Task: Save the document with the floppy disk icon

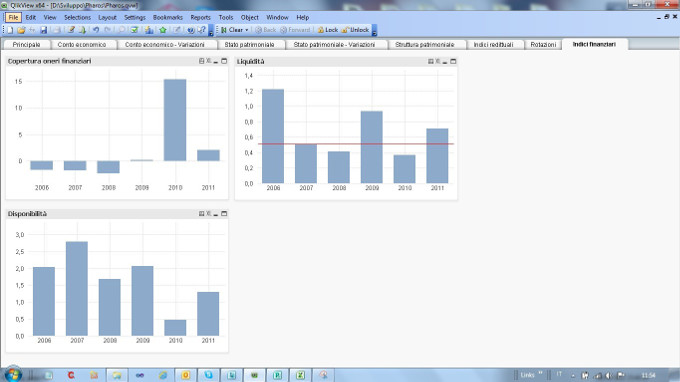Action: (x=43, y=30)
